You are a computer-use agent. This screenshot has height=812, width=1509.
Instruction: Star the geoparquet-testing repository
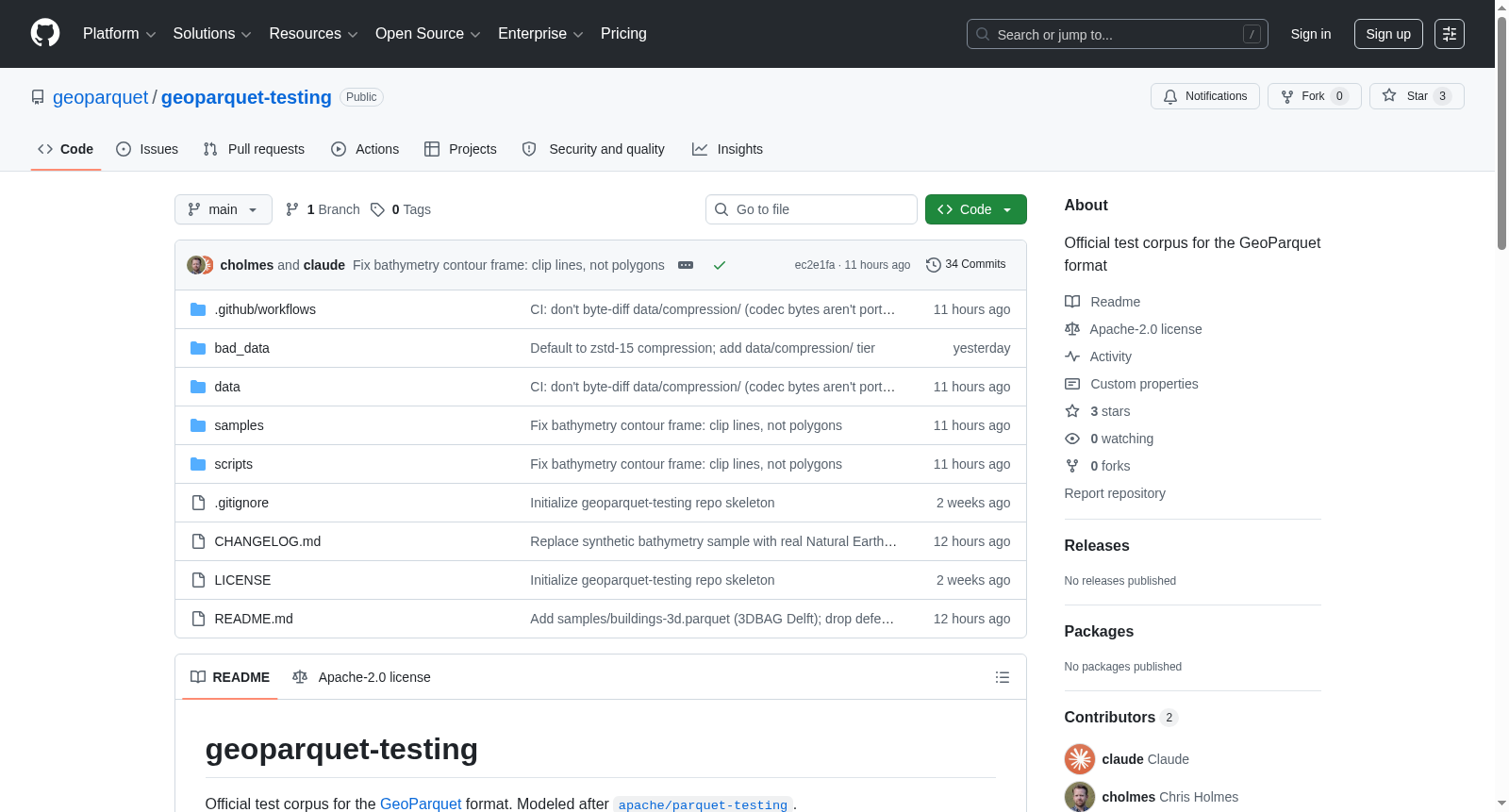pyautogui.click(x=1417, y=96)
